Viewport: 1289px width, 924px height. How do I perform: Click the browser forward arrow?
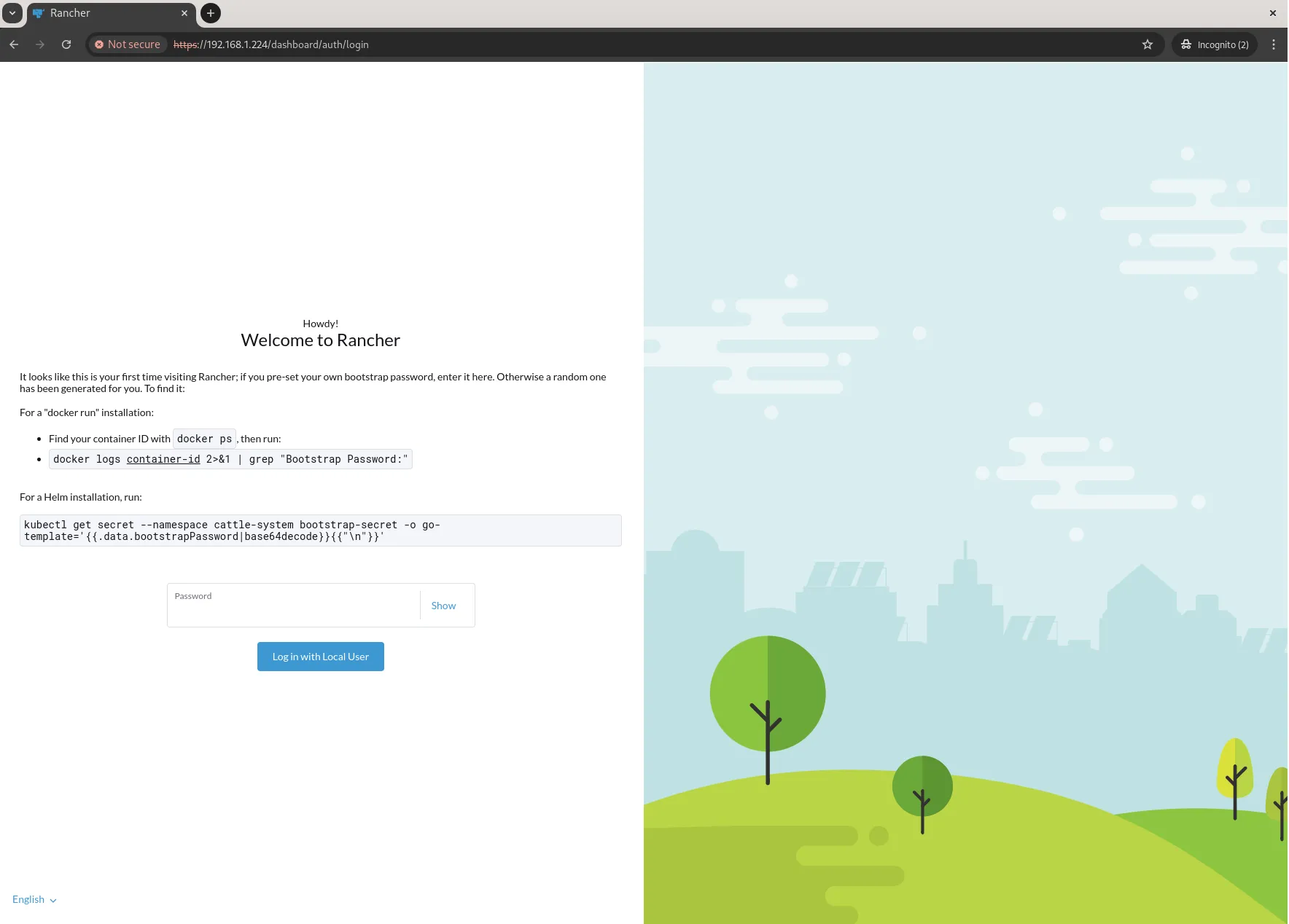40,44
